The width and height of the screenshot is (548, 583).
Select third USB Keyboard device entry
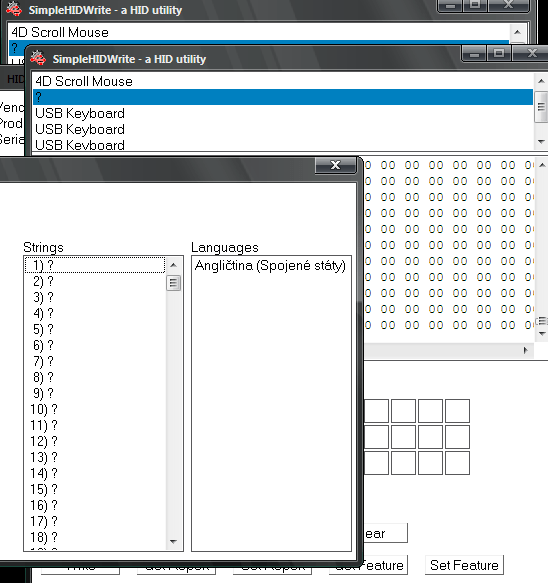pyautogui.click(x=283, y=145)
